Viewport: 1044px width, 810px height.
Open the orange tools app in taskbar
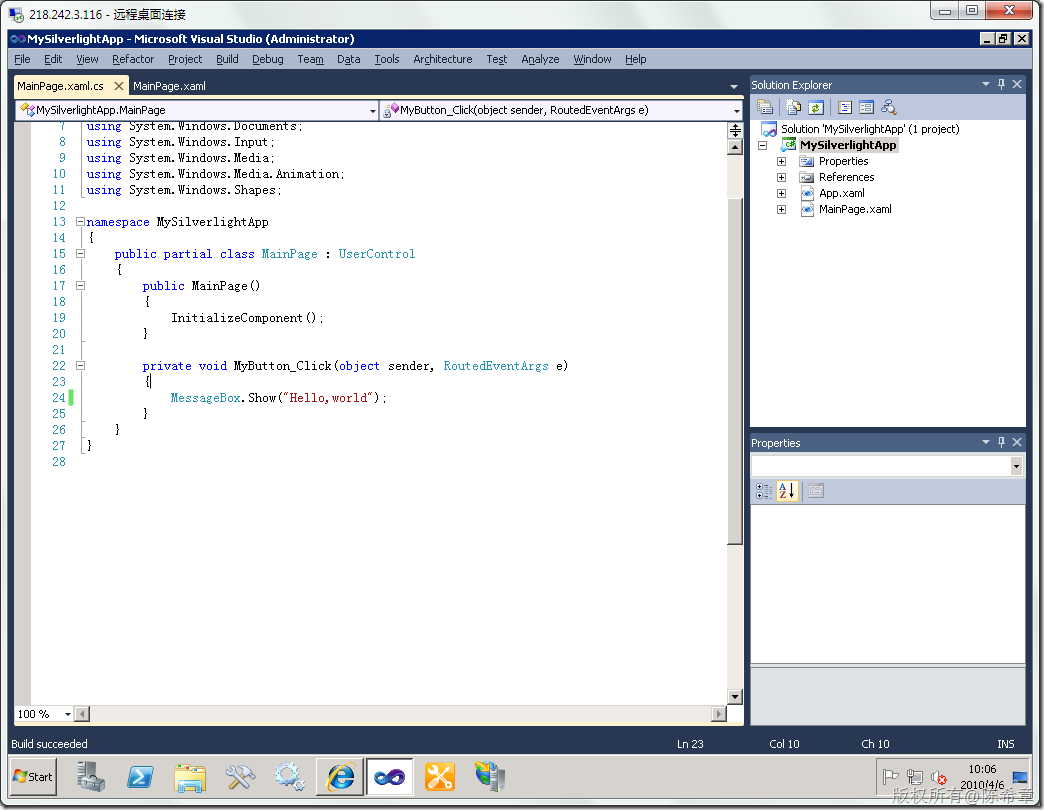click(x=439, y=777)
